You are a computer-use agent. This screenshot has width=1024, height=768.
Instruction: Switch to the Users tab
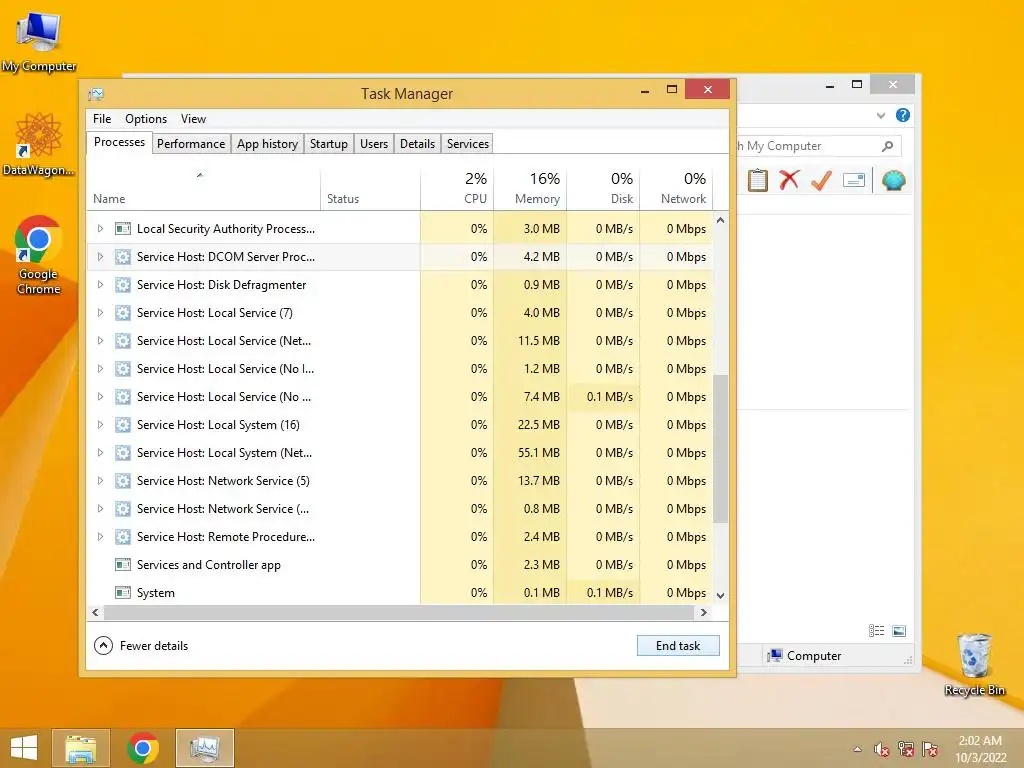click(x=374, y=144)
